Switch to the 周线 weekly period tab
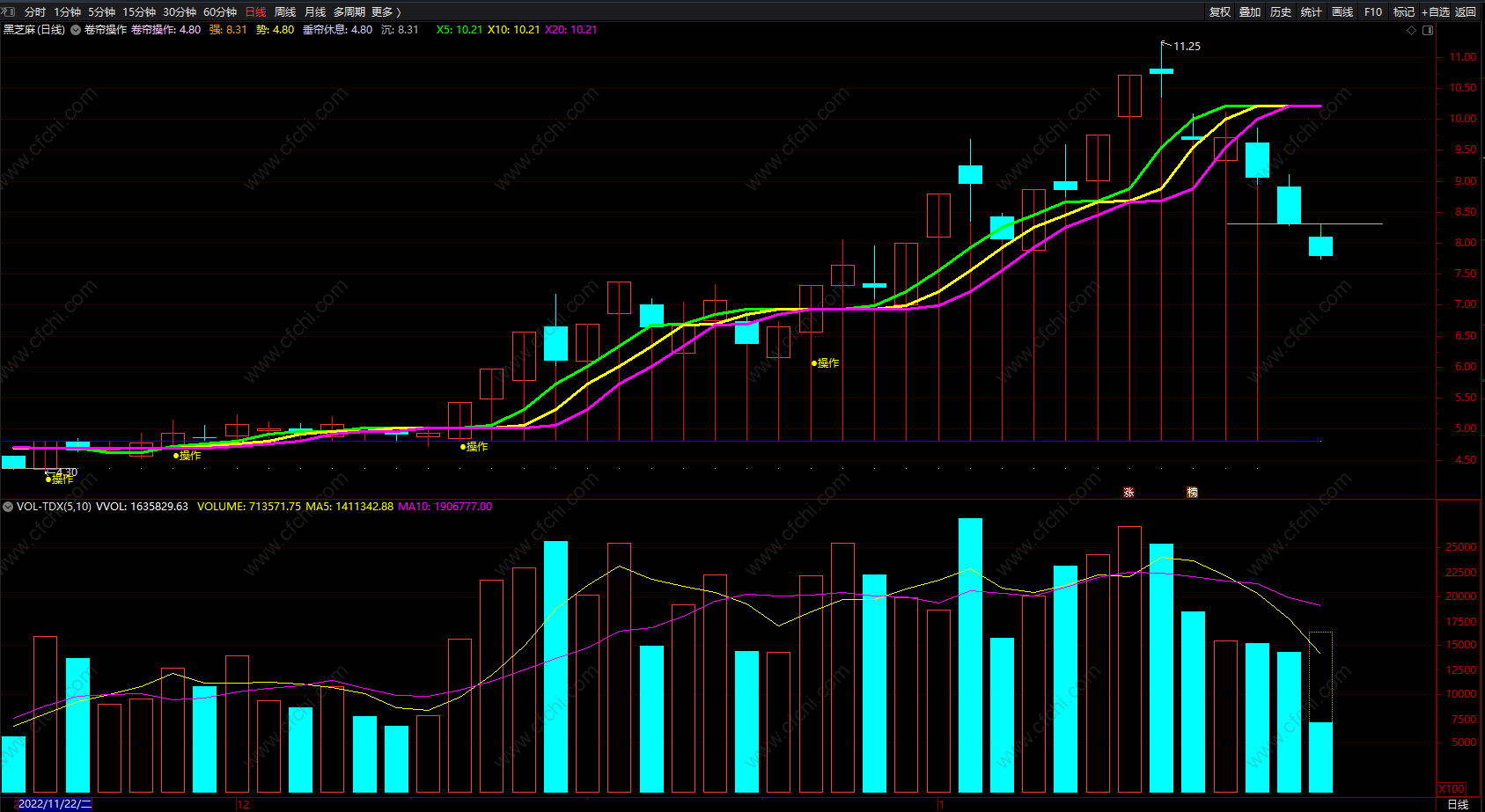 [285, 11]
